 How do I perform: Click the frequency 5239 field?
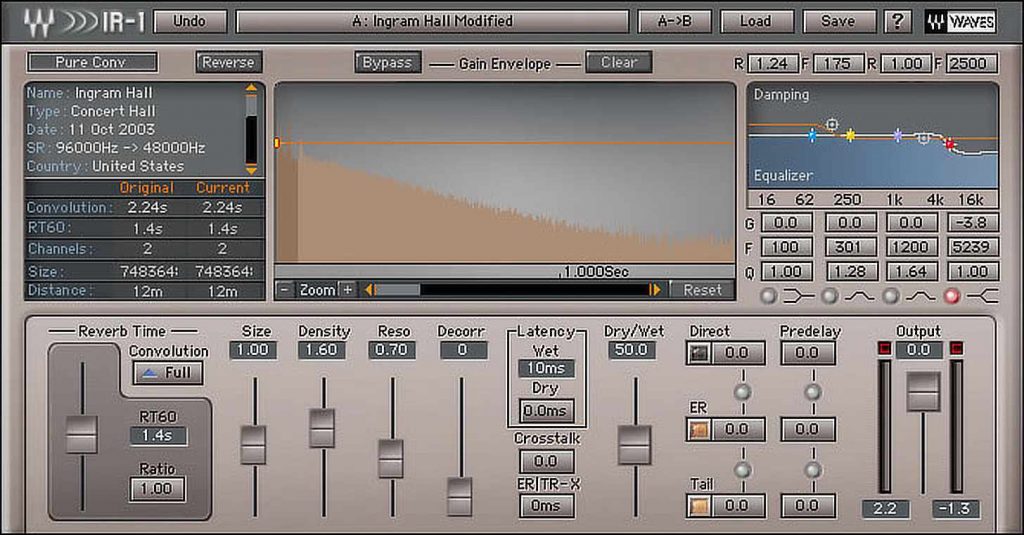click(972, 247)
